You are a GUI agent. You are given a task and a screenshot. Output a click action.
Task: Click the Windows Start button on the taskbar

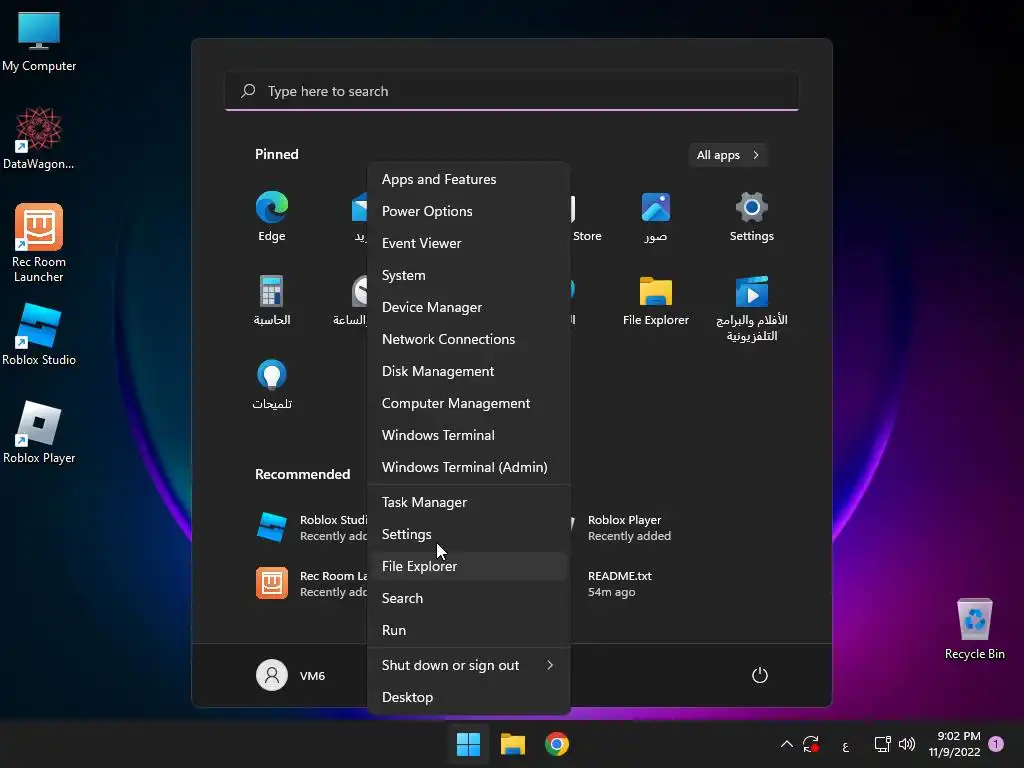pos(468,744)
